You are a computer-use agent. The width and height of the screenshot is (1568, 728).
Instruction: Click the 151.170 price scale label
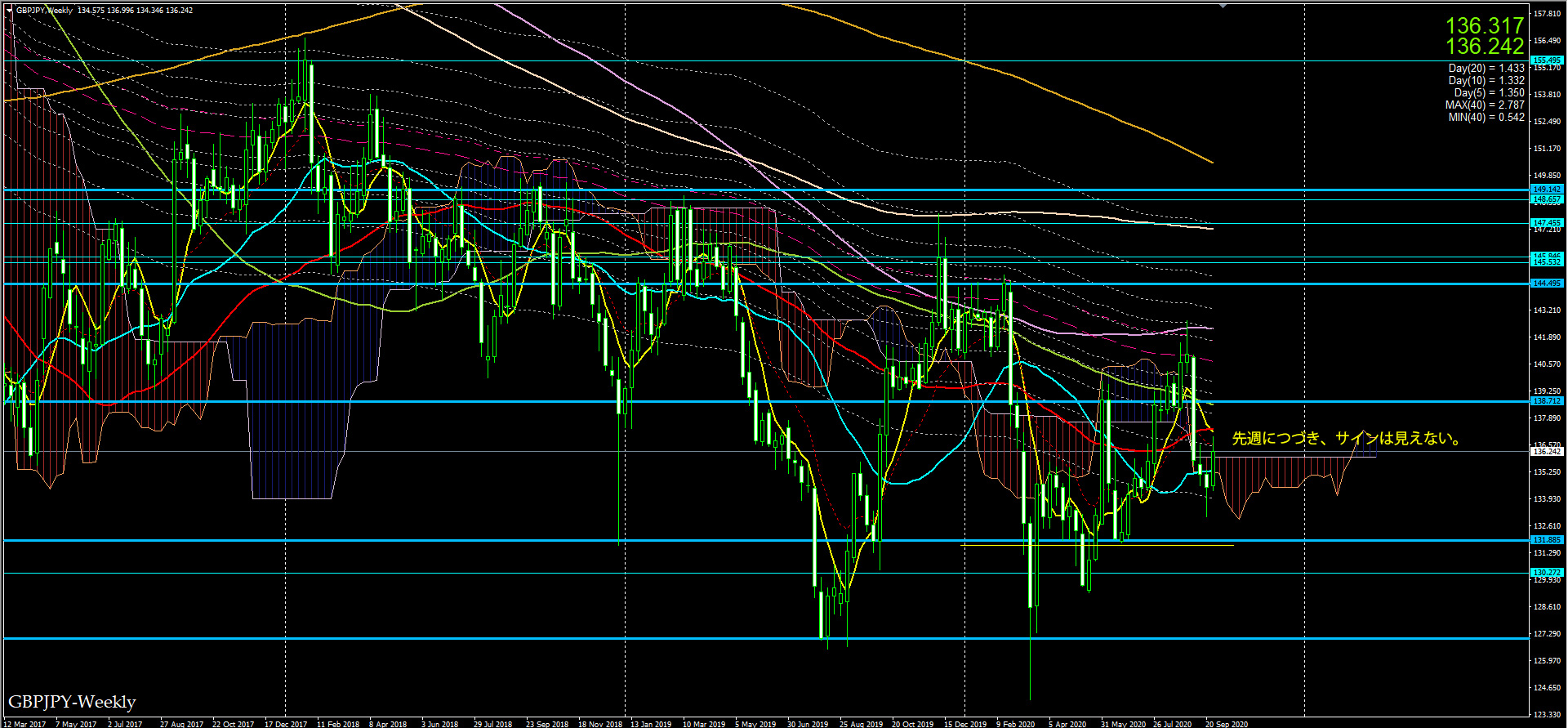tap(1548, 149)
